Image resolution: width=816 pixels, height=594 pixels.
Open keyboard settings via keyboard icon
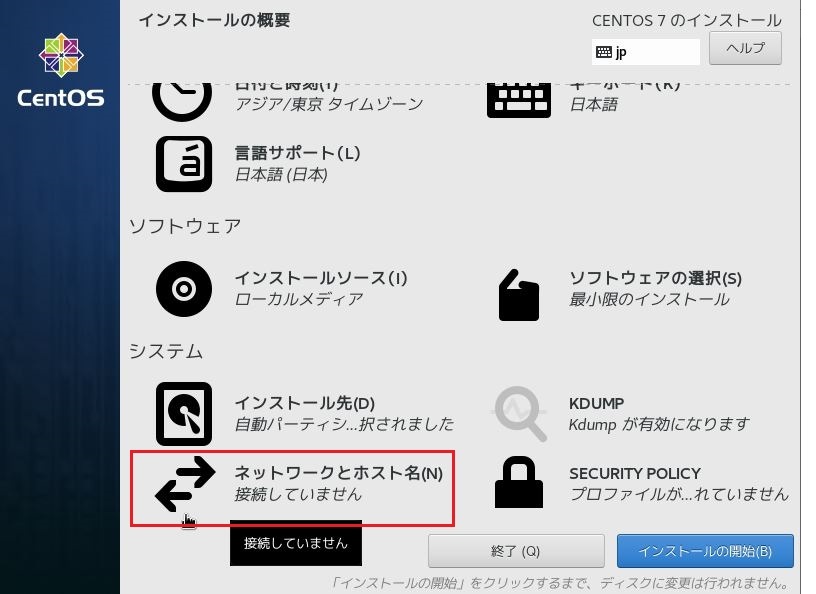(x=519, y=100)
